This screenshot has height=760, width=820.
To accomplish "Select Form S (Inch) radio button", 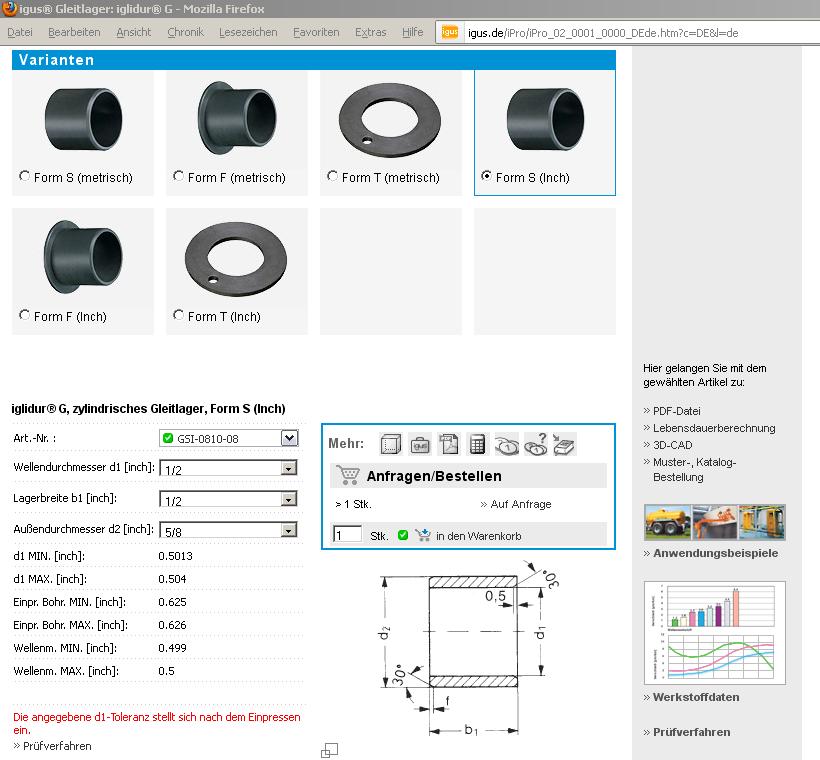I will point(486,176).
